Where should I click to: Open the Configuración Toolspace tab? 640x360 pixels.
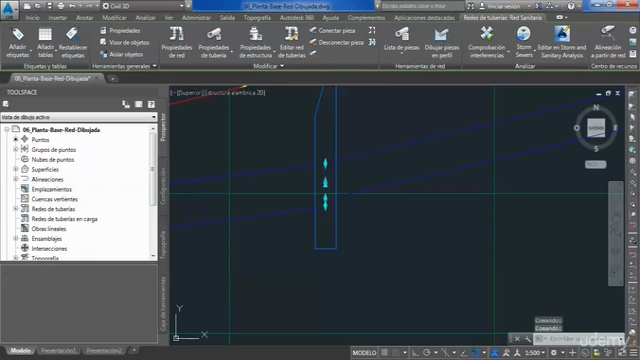point(163,186)
